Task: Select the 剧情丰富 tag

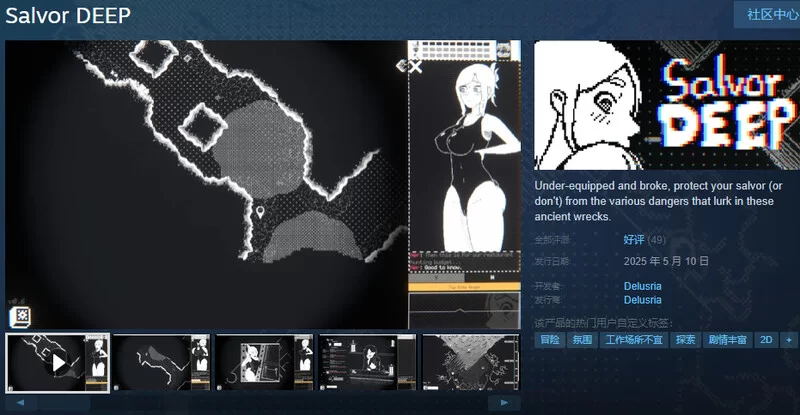Action: pos(728,340)
